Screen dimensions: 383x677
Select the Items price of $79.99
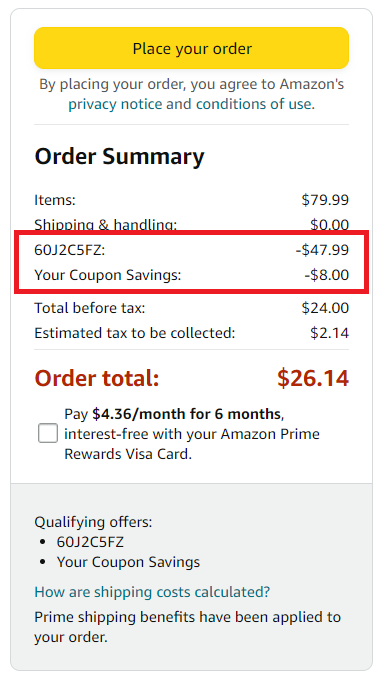coord(325,200)
